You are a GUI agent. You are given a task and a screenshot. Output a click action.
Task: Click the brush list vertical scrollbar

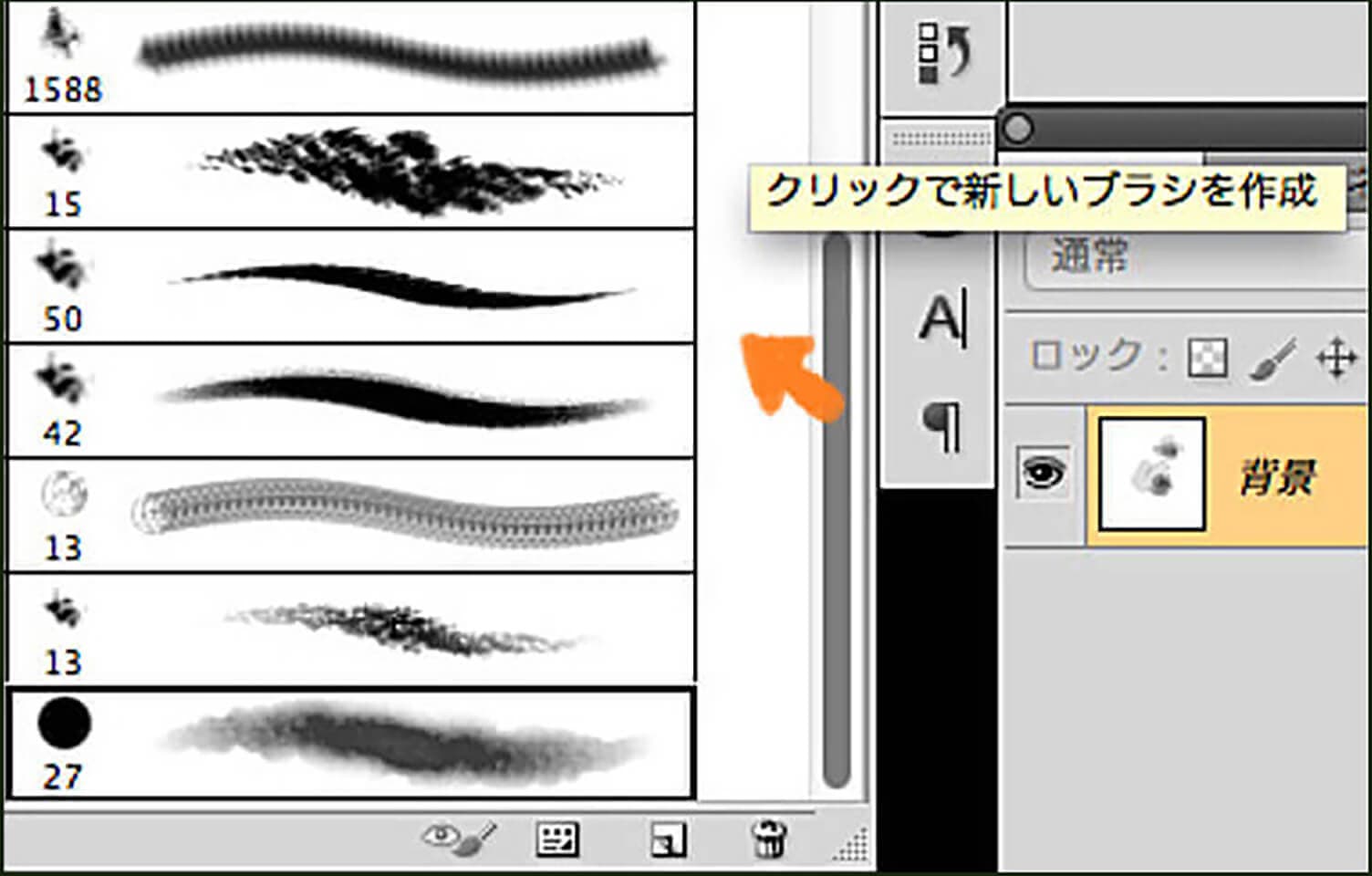click(836, 511)
